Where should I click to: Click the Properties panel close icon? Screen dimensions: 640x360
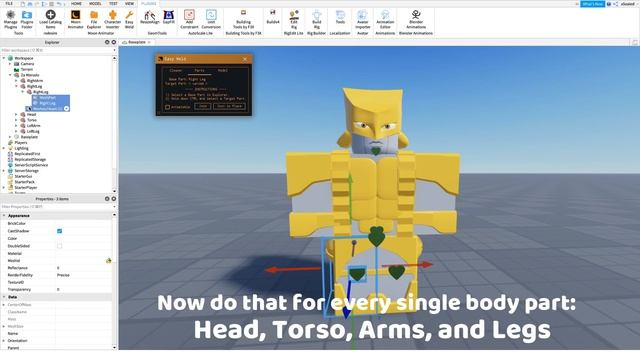[114, 199]
